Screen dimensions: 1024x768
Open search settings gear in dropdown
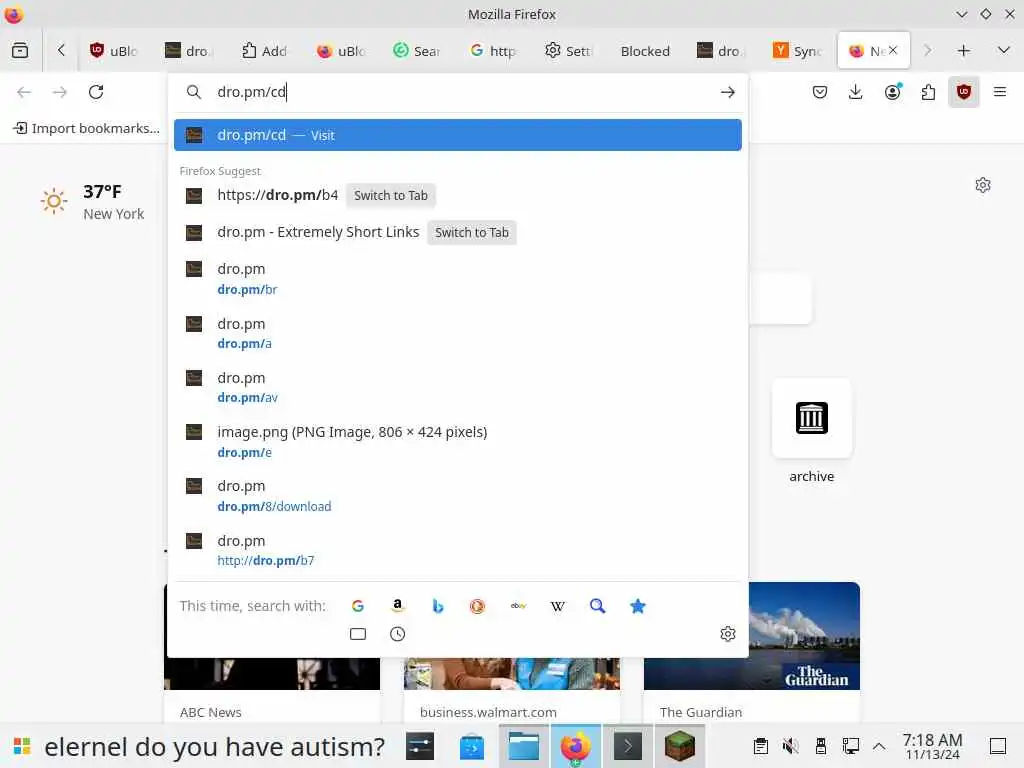pyautogui.click(x=728, y=634)
